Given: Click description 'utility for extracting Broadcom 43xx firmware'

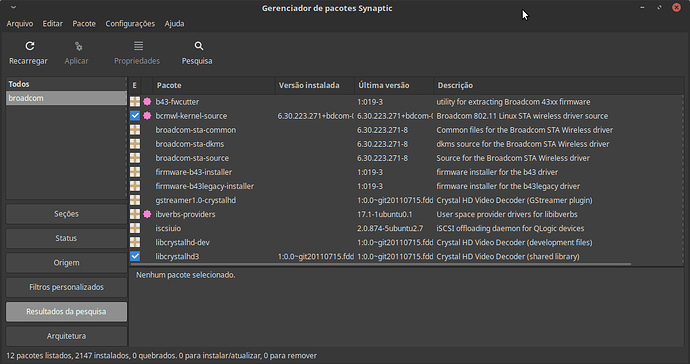Looking at the screenshot, I should [x=513, y=102].
